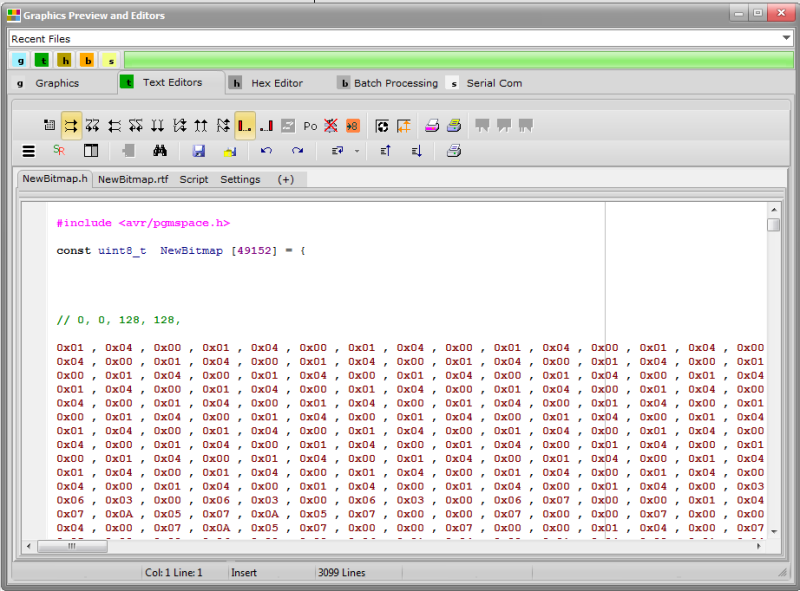Click the red crossed-out icon
The width and height of the screenshot is (800, 591).
[x=331, y=126]
